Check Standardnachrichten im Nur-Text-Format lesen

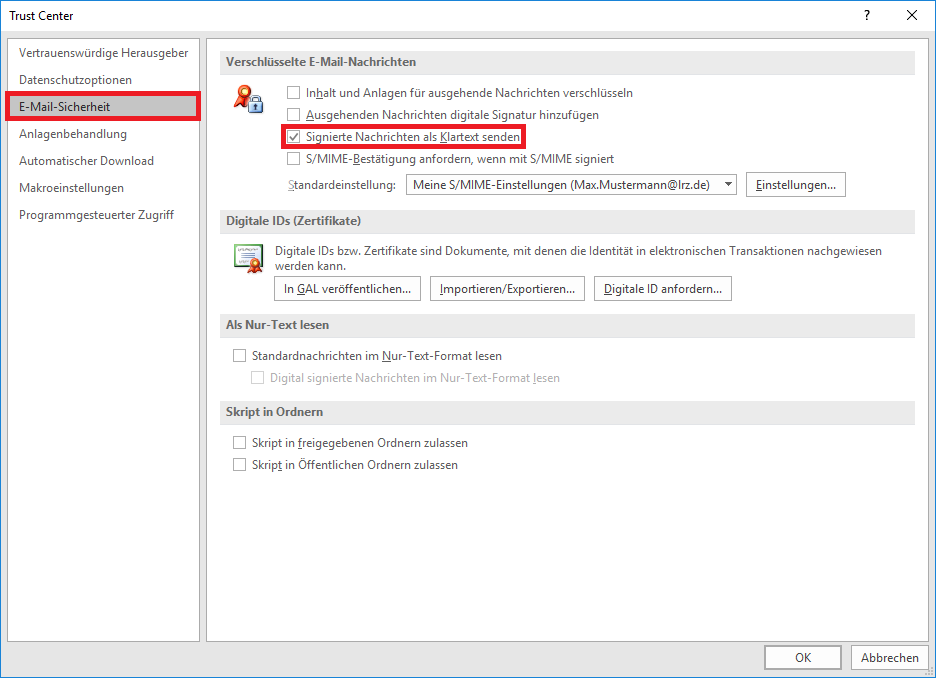(x=239, y=356)
